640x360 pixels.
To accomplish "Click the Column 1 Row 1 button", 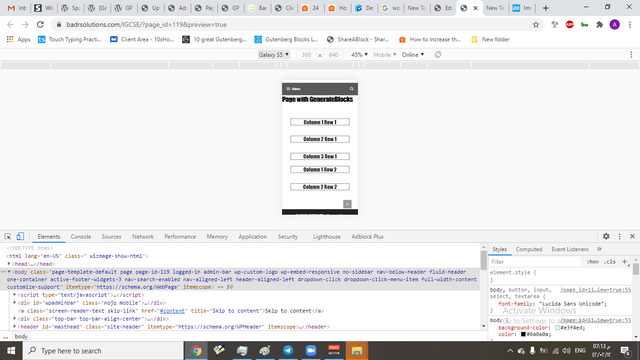I will tap(320, 122).
